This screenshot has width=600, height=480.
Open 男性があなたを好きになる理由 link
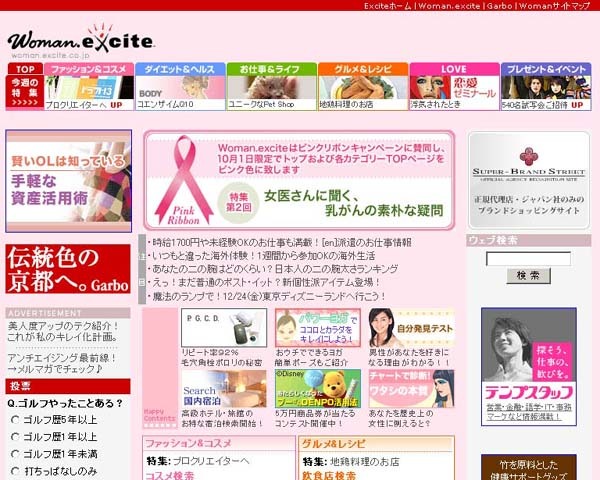click(409, 357)
